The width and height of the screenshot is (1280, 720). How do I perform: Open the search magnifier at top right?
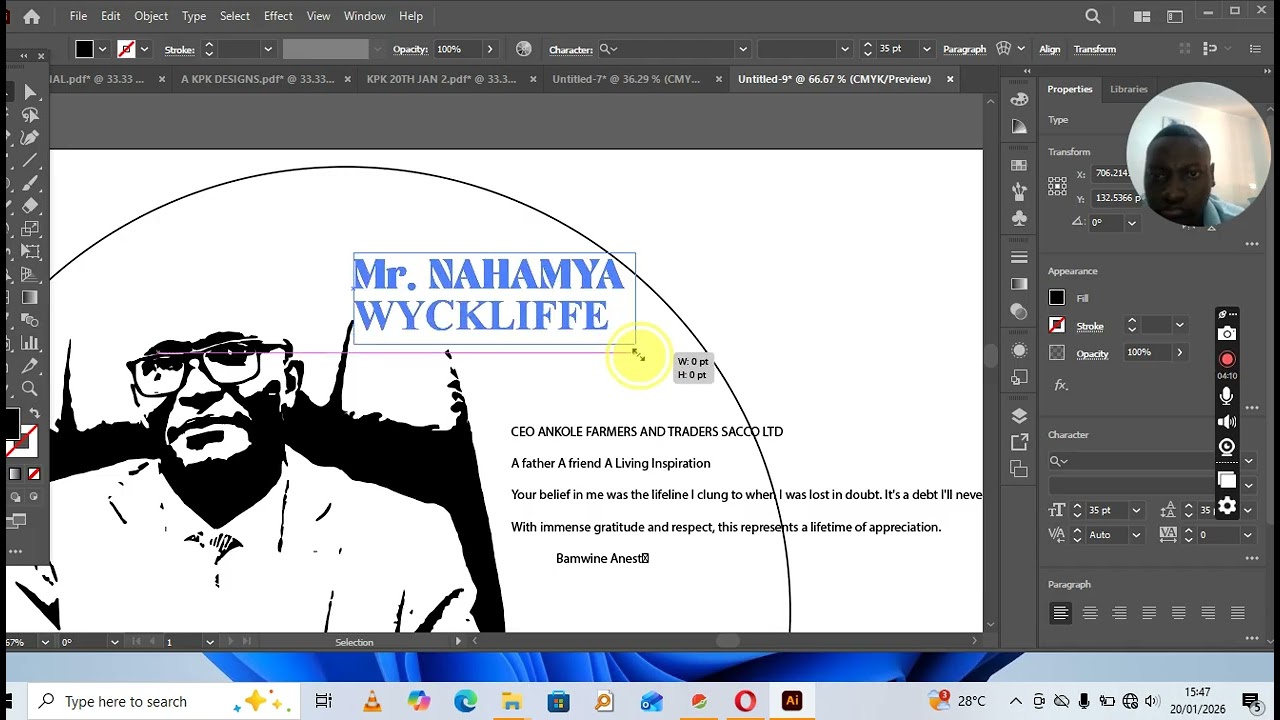[x=1093, y=16]
